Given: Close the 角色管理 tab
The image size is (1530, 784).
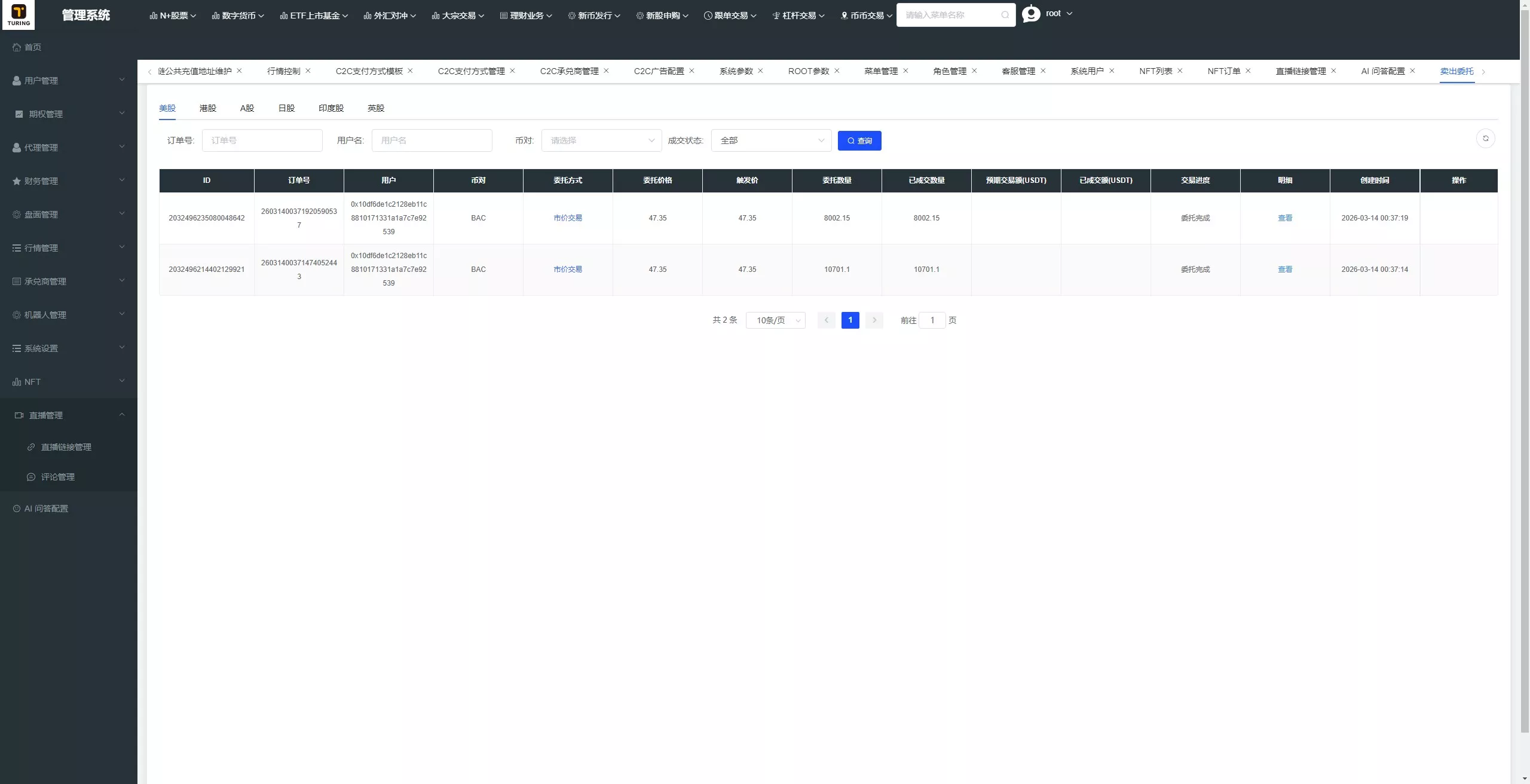Looking at the screenshot, I should click(975, 71).
